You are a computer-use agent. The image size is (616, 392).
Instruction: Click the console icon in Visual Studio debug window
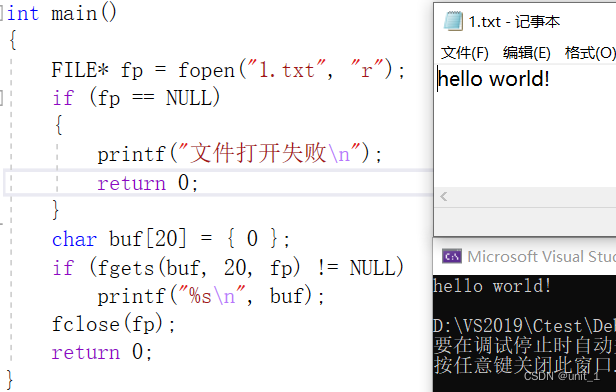[452, 257]
